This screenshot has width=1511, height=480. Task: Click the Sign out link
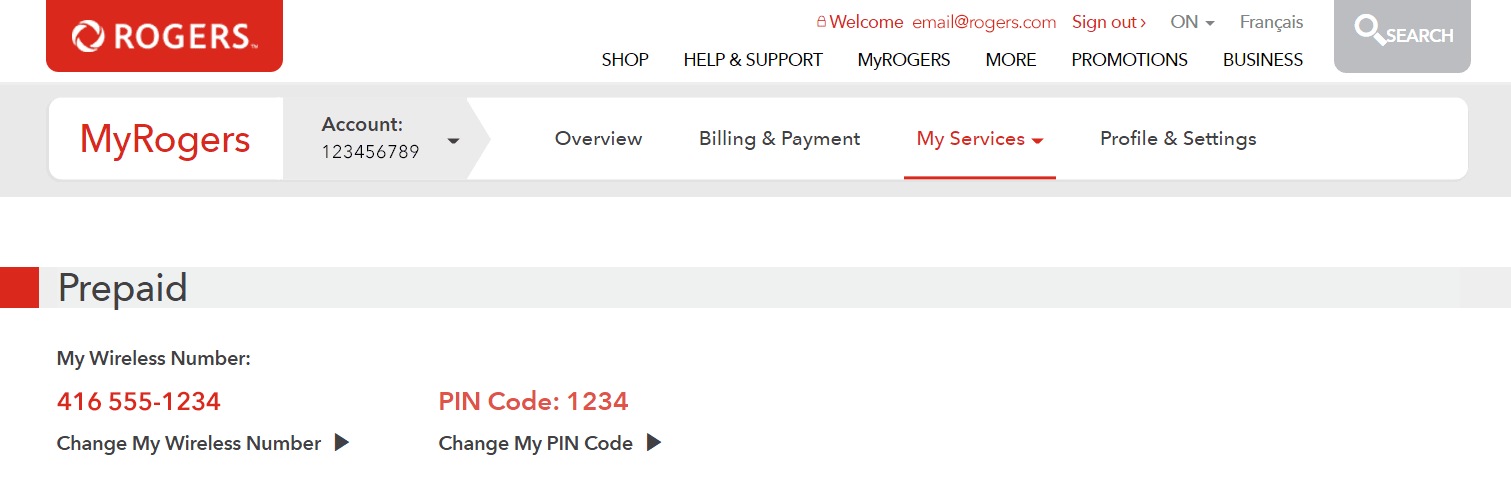click(x=1109, y=22)
